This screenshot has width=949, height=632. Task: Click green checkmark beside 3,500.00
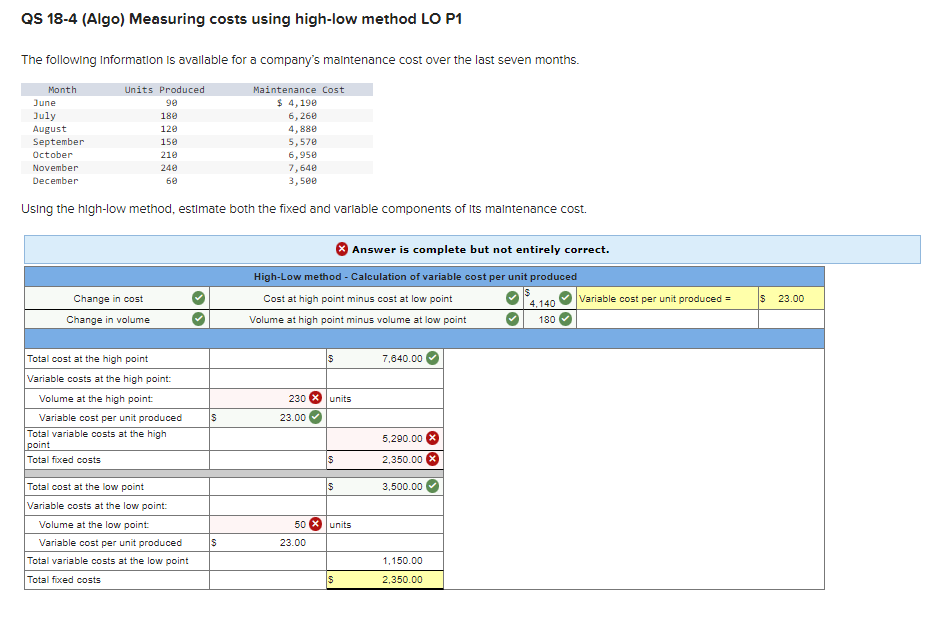point(432,486)
